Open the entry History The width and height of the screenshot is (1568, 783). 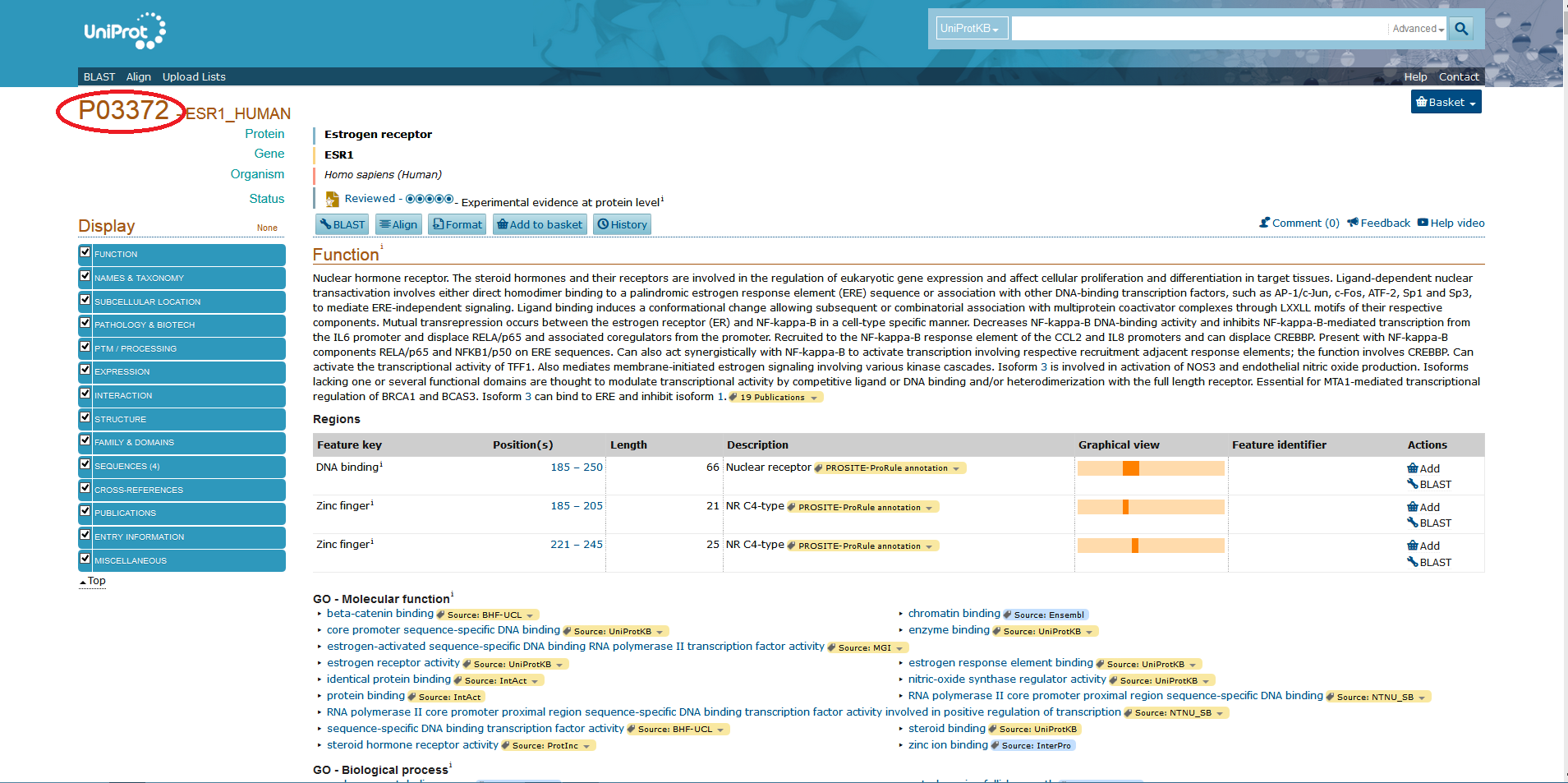622,224
